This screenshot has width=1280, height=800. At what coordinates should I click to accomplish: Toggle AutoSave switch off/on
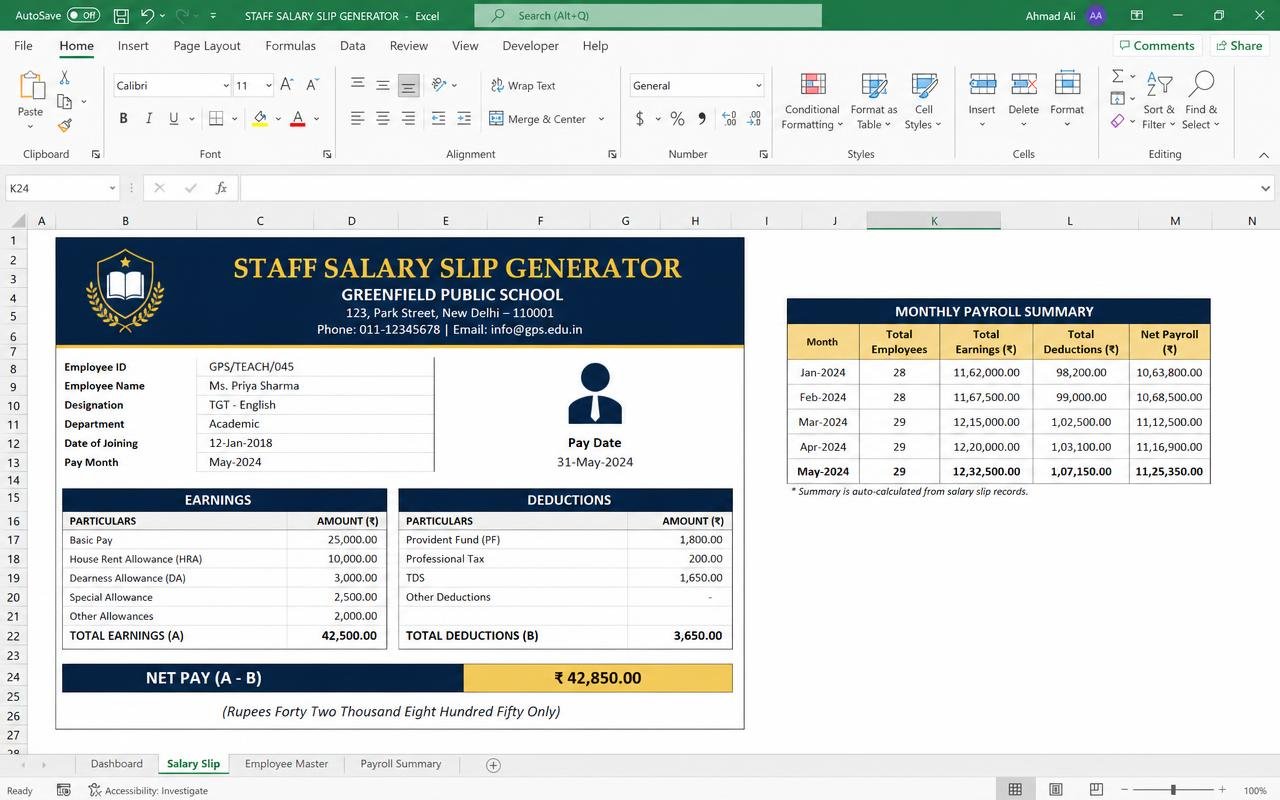point(84,16)
